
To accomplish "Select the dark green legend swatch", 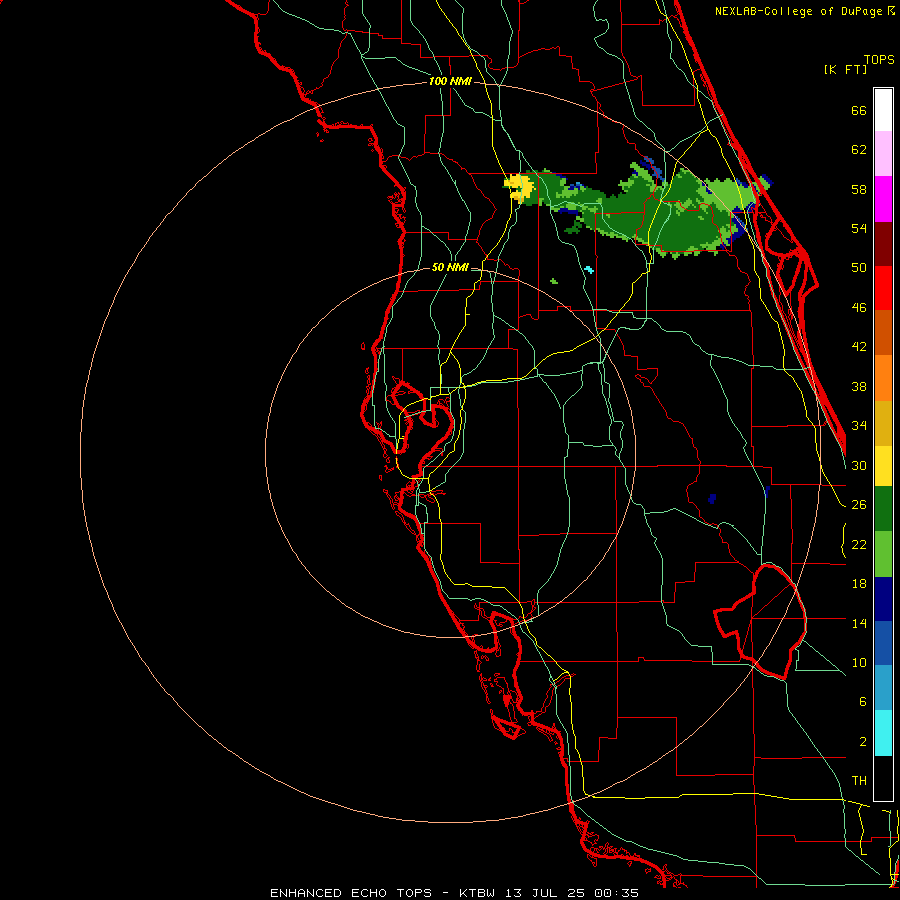I will [x=883, y=508].
